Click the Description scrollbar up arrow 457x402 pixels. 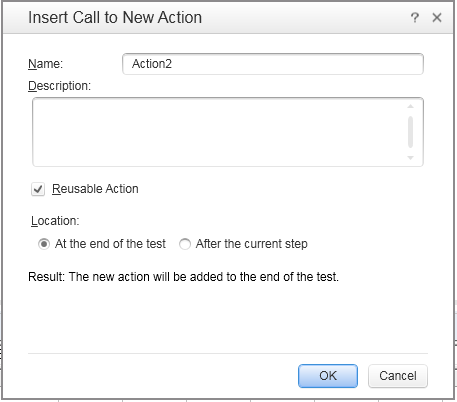411,106
